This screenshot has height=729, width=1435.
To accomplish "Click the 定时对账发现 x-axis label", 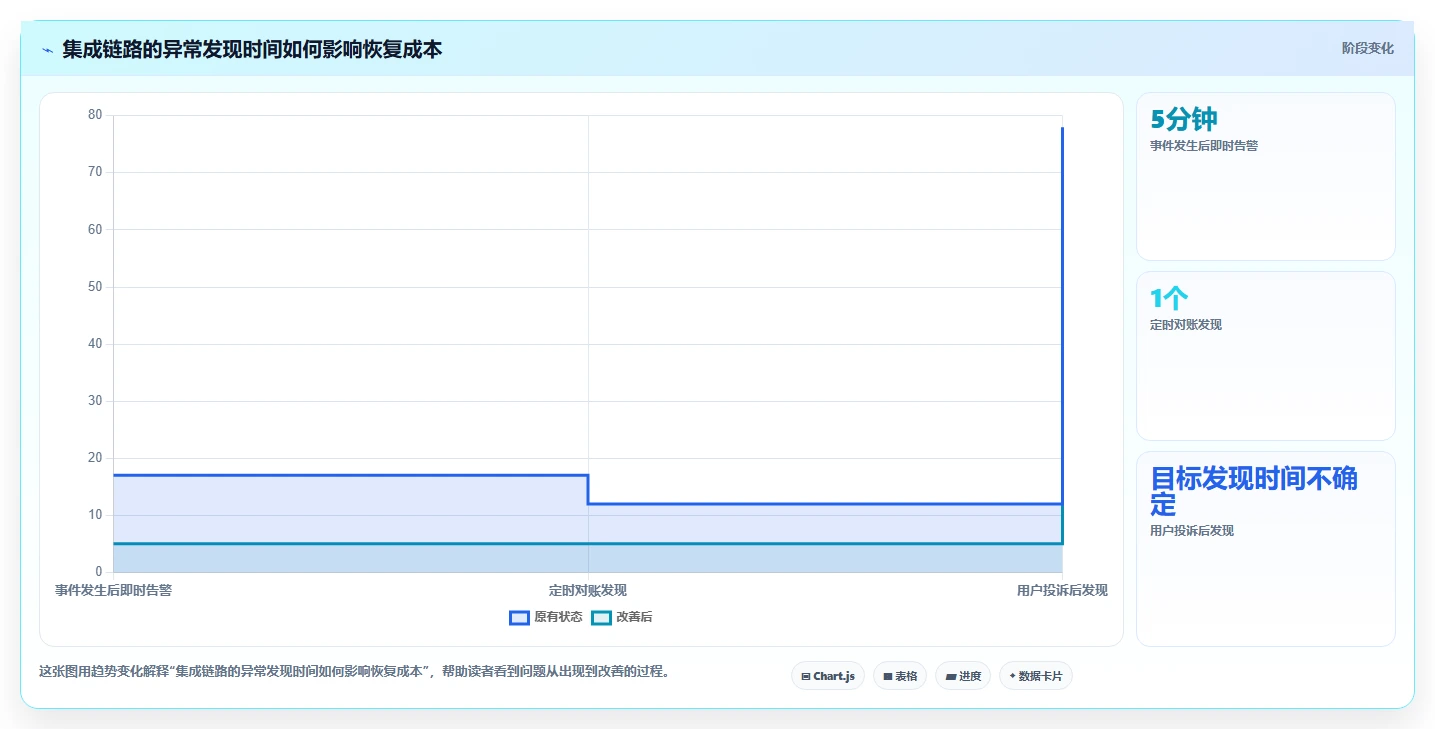I will point(588,590).
